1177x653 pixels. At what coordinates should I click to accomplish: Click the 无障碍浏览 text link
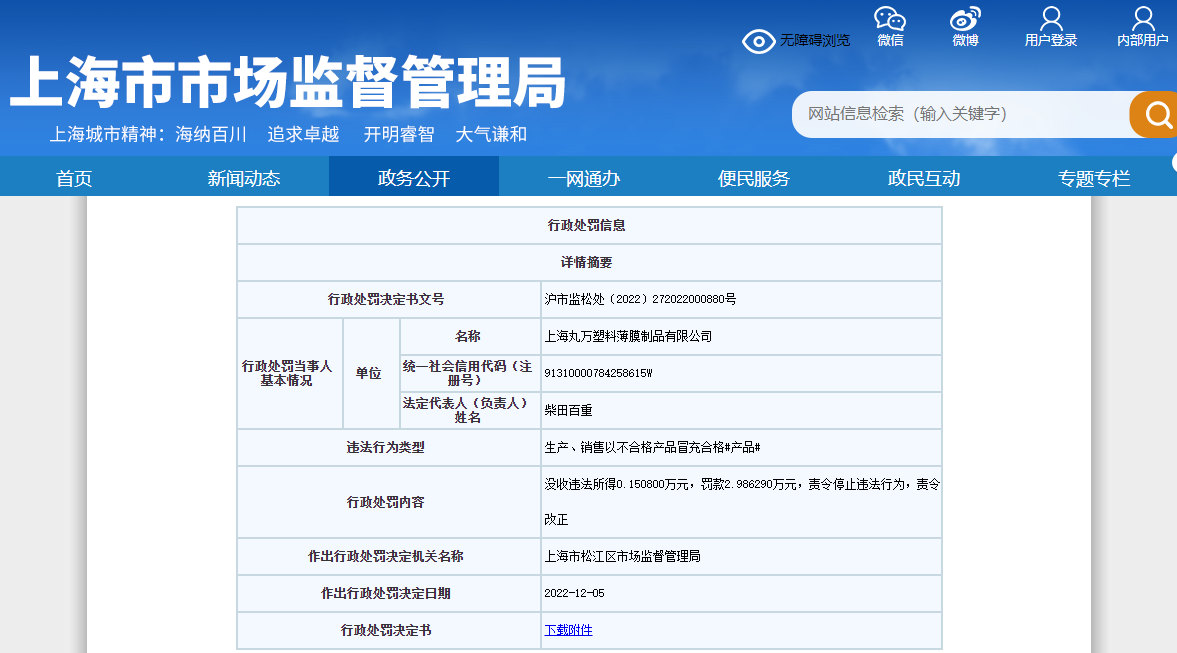point(814,41)
